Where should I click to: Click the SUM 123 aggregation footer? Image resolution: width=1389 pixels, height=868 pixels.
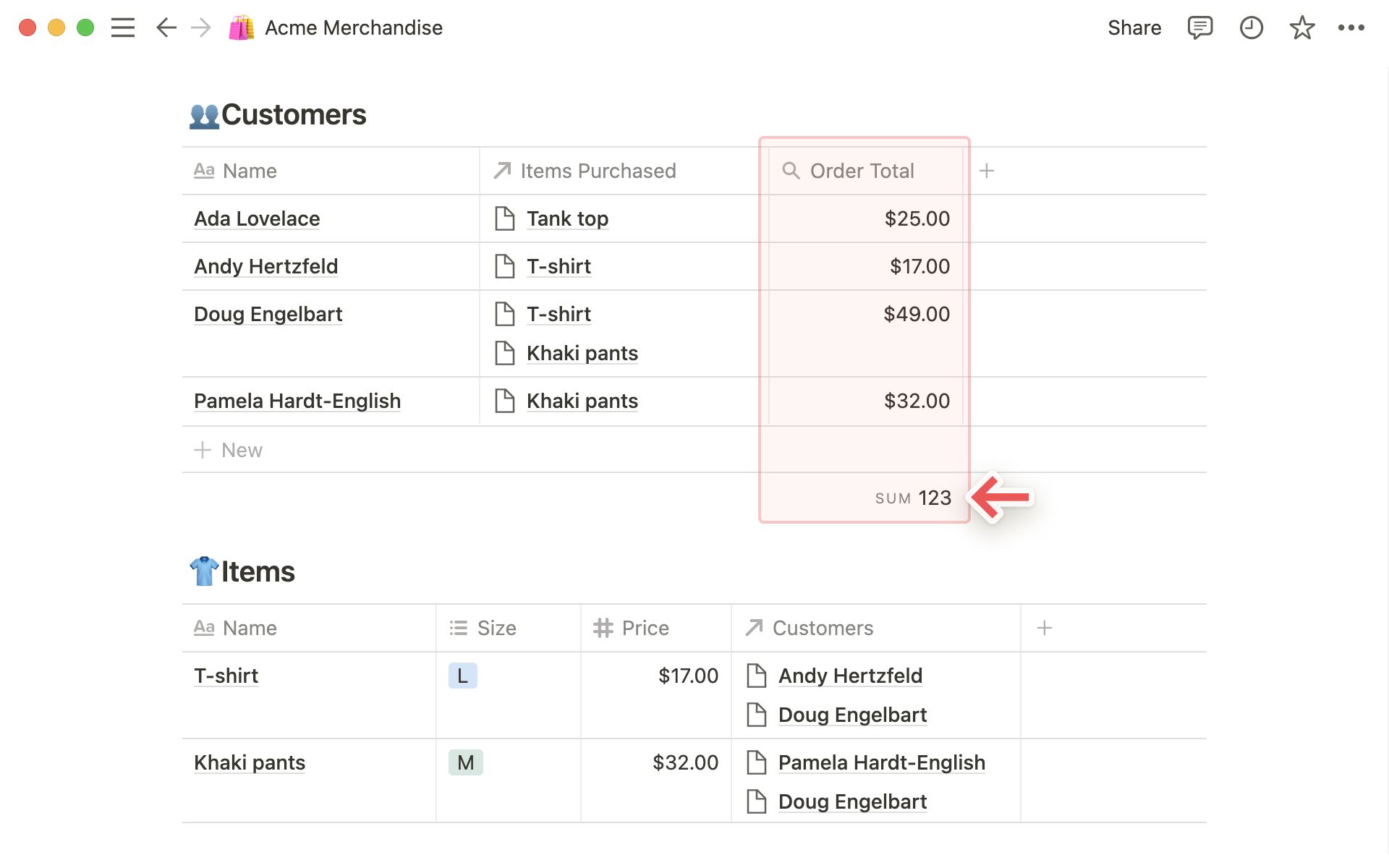911,497
